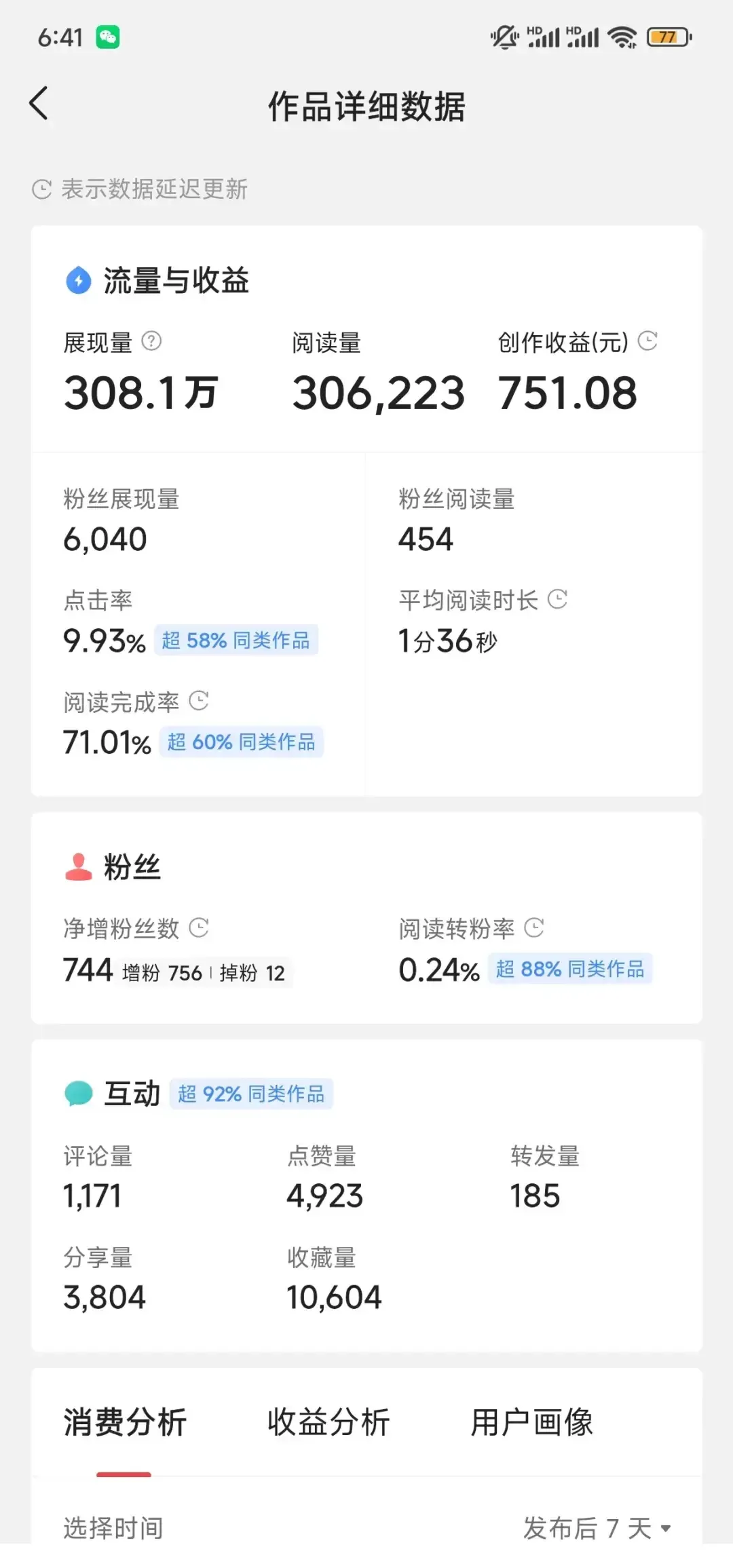
Task: Tap the 超 58% 同类作品 badge
Action: click(236, 640)
